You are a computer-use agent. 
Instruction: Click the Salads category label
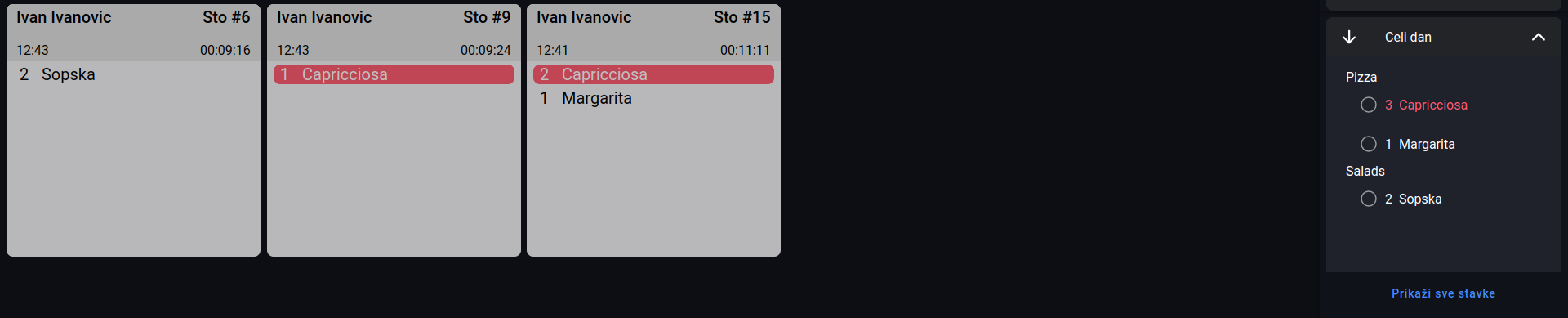pyautogui.click(x=1365, y=171)
